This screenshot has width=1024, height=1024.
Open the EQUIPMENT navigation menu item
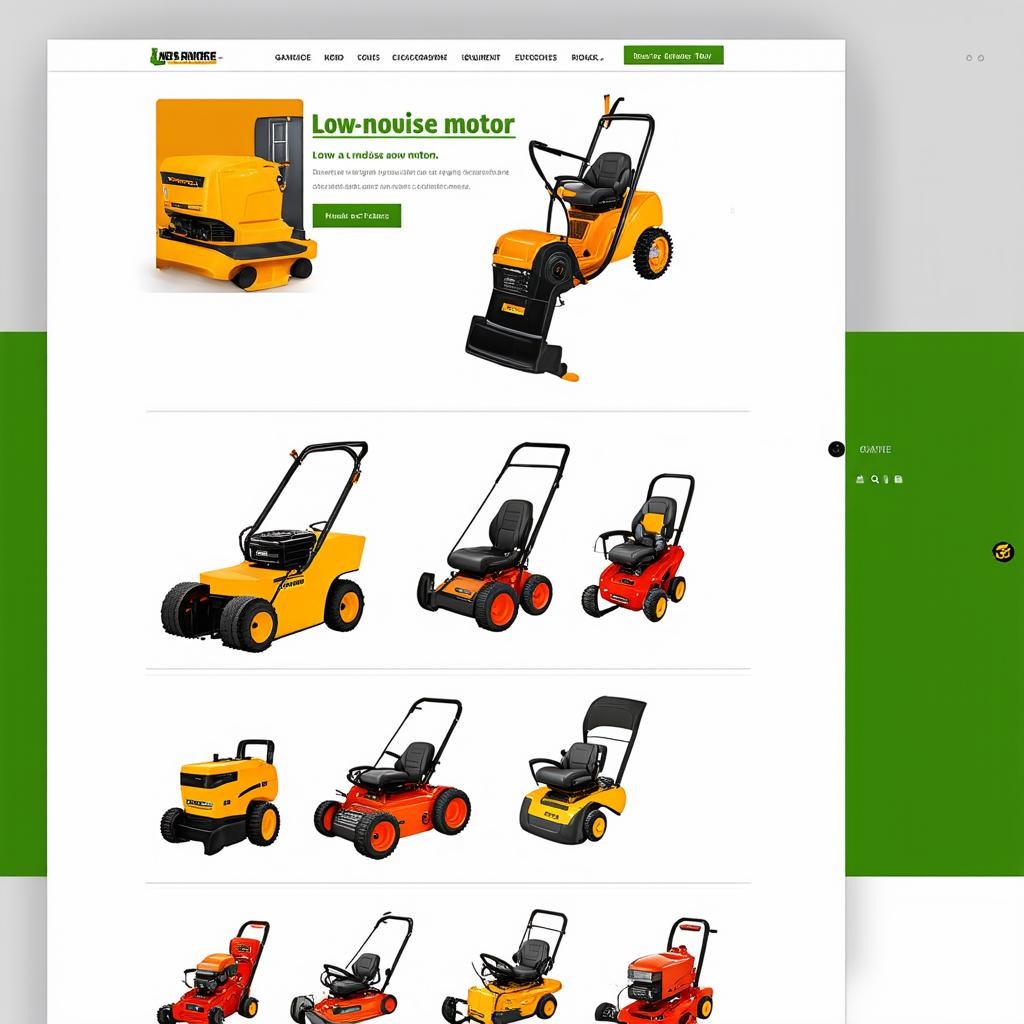pos(481,58)
